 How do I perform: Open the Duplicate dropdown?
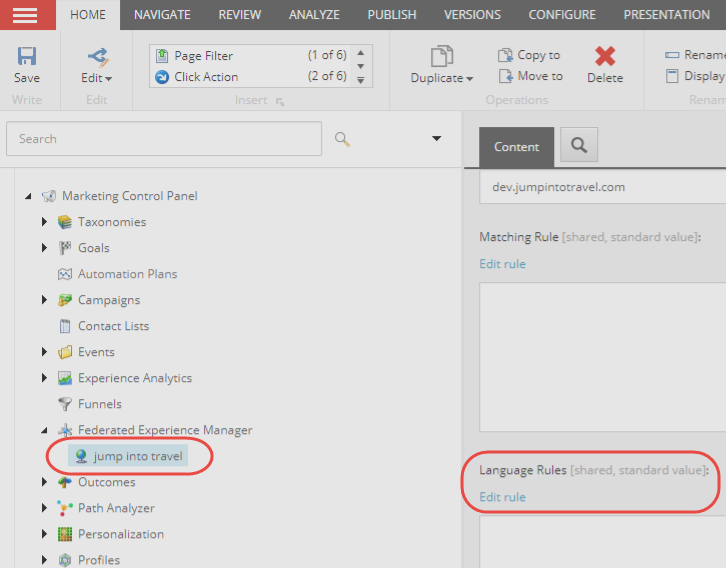(441, 66)
